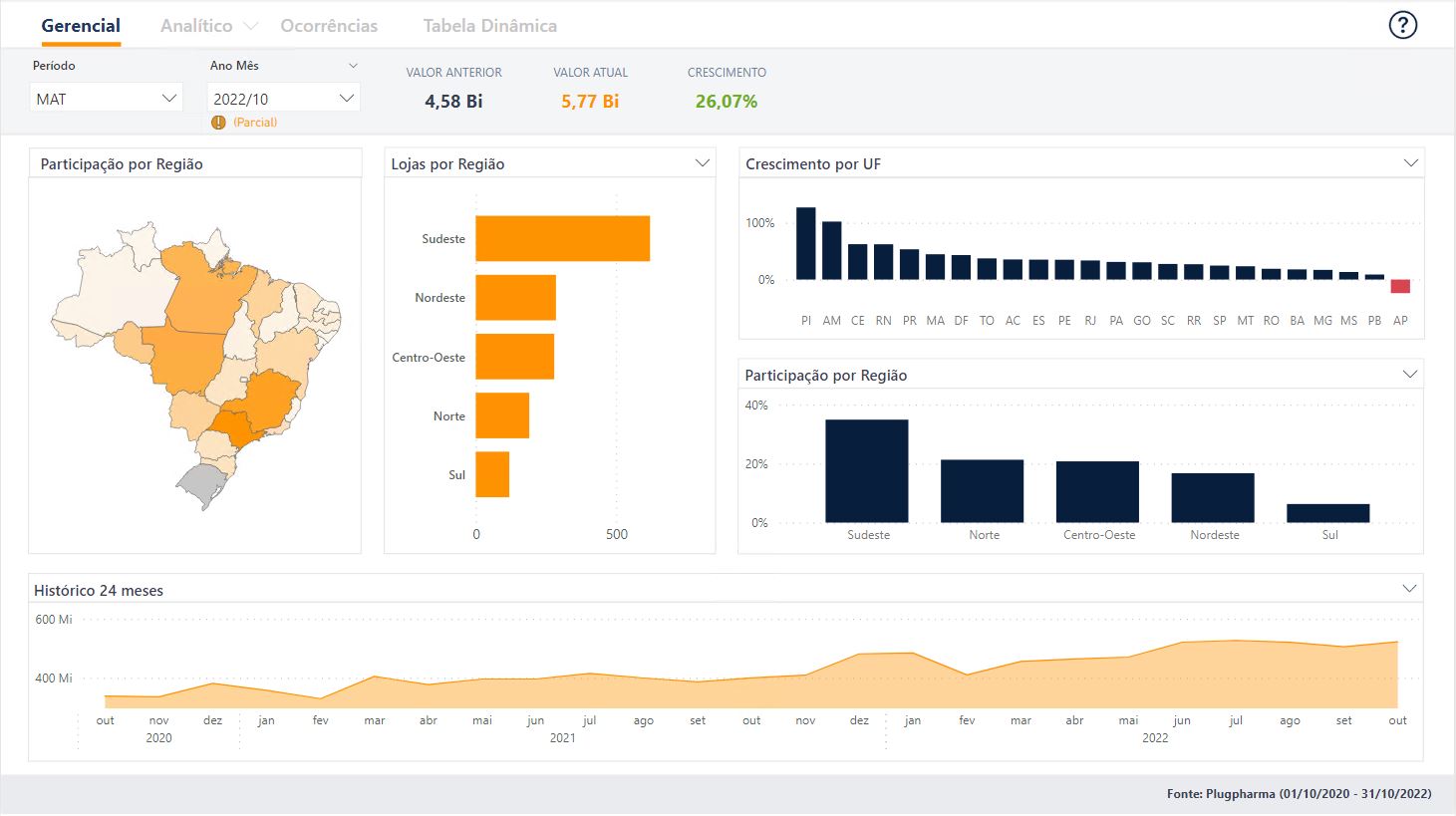
Task: Click the PI bar in Crescimento por UF
Action: tap(805, 243)
